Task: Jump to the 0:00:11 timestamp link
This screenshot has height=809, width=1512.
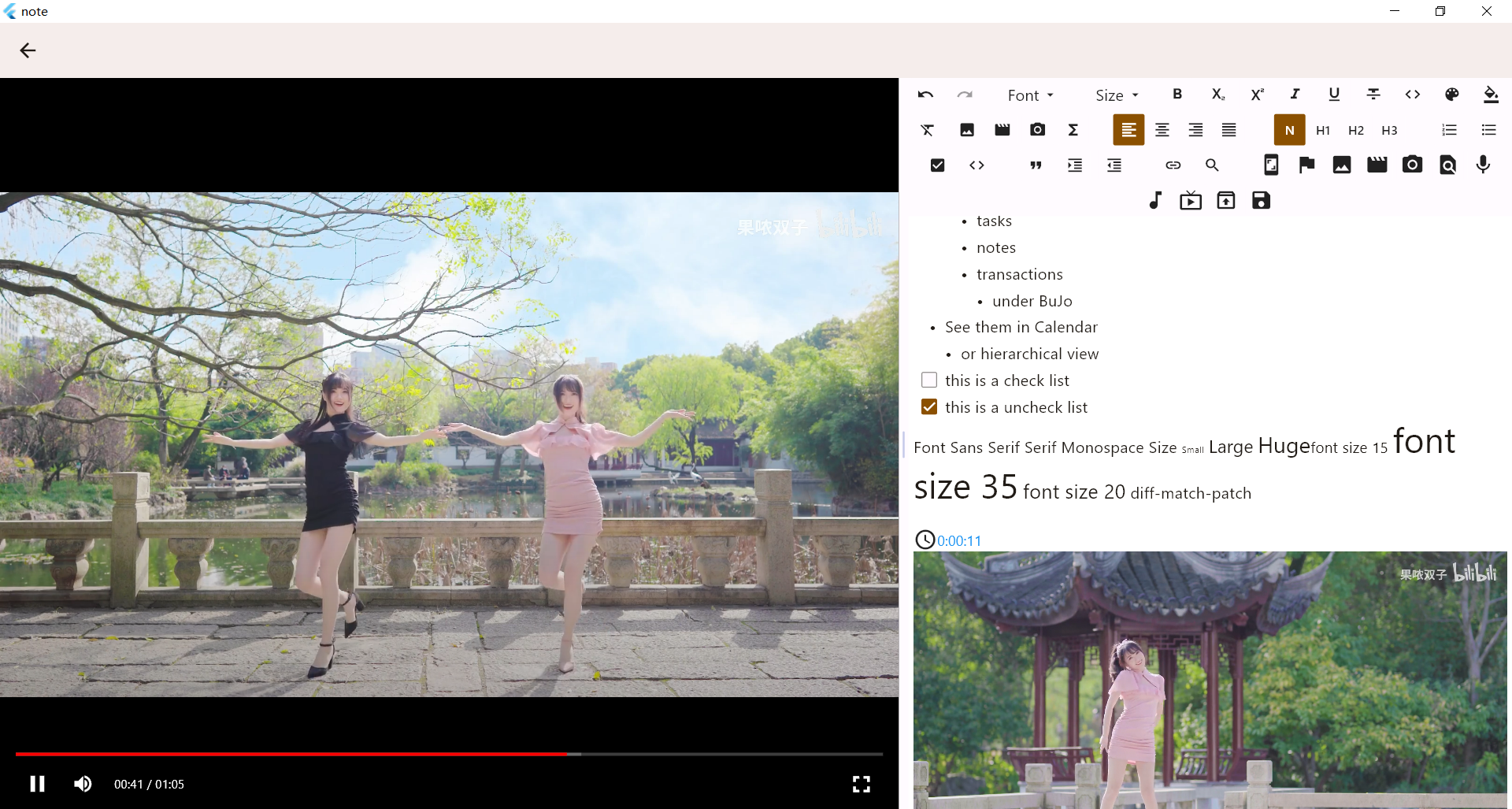Action: click(x=959, y=541)
